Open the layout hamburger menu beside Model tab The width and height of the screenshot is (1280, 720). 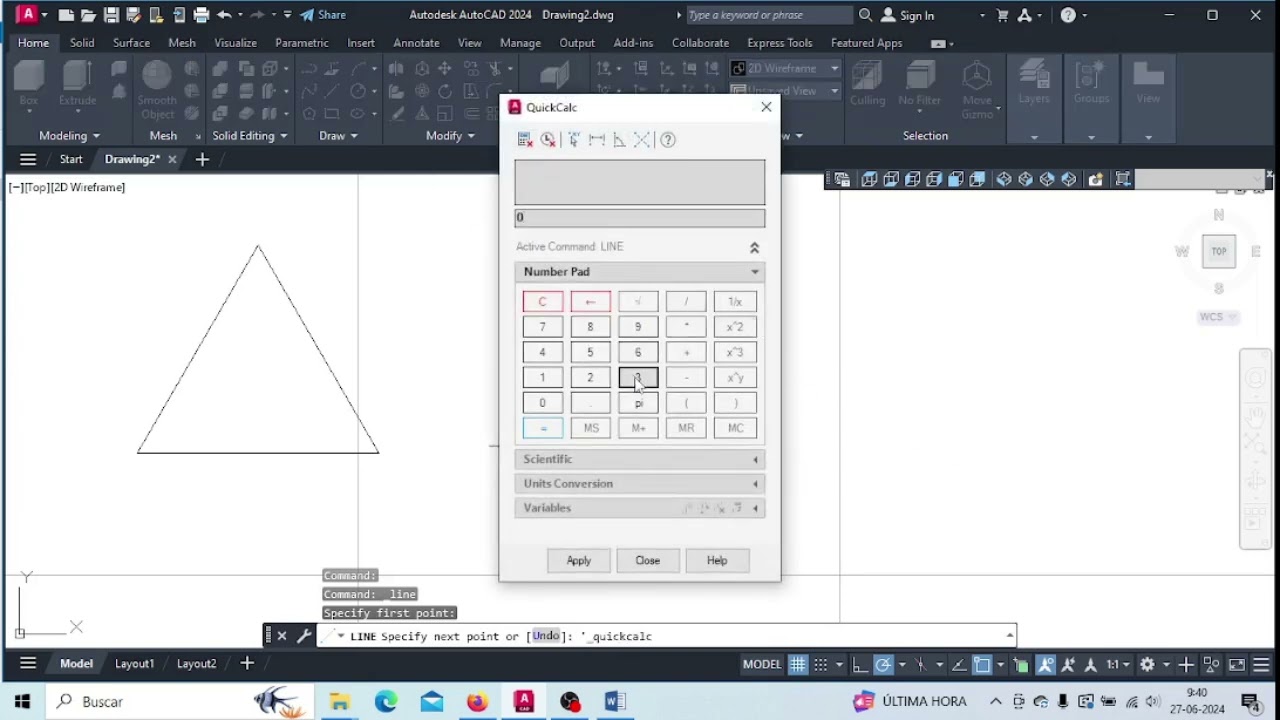(x=28, y=663)
